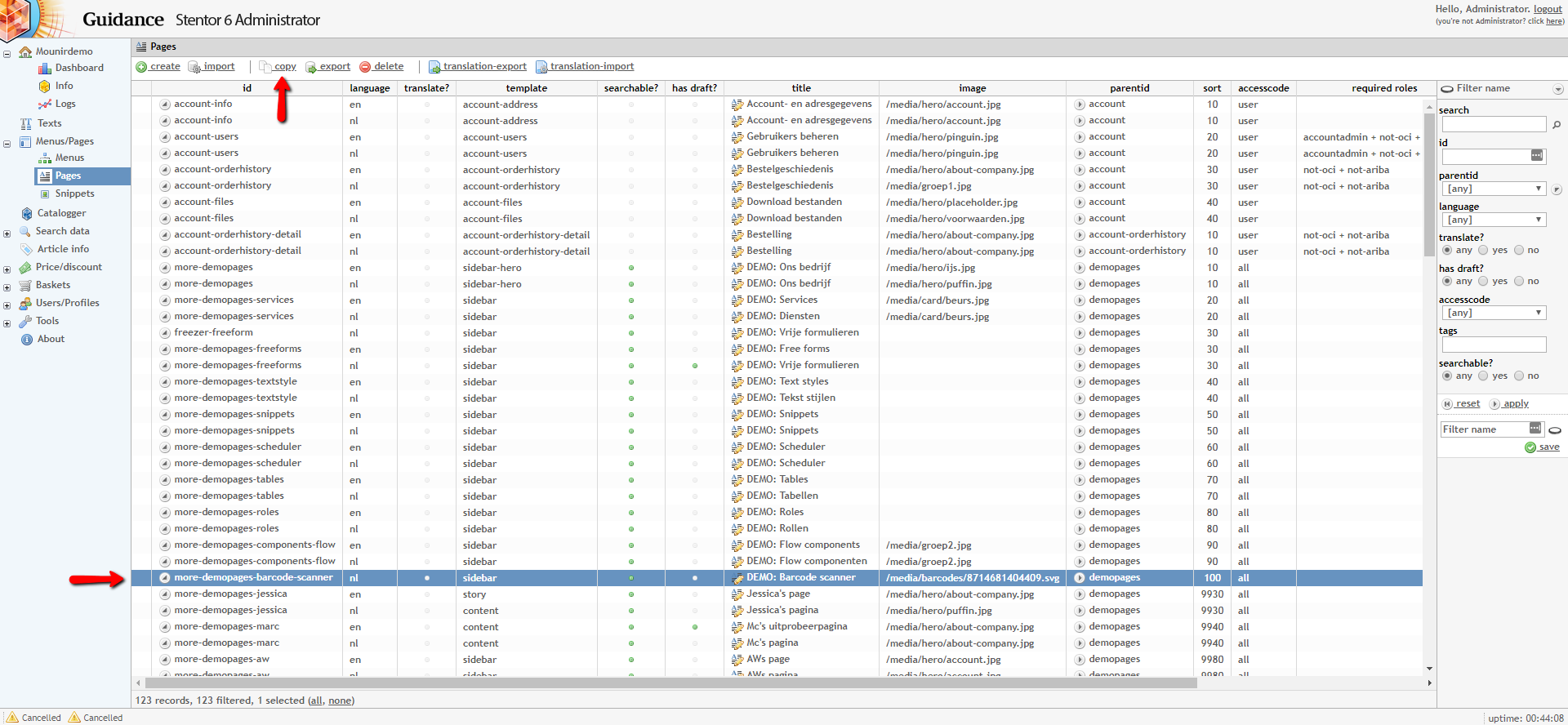Click the edit icon of DEMO: Barcode scanner title
Image resolution: width=1568 pixels, height=725 pixels.
point(737,578)
